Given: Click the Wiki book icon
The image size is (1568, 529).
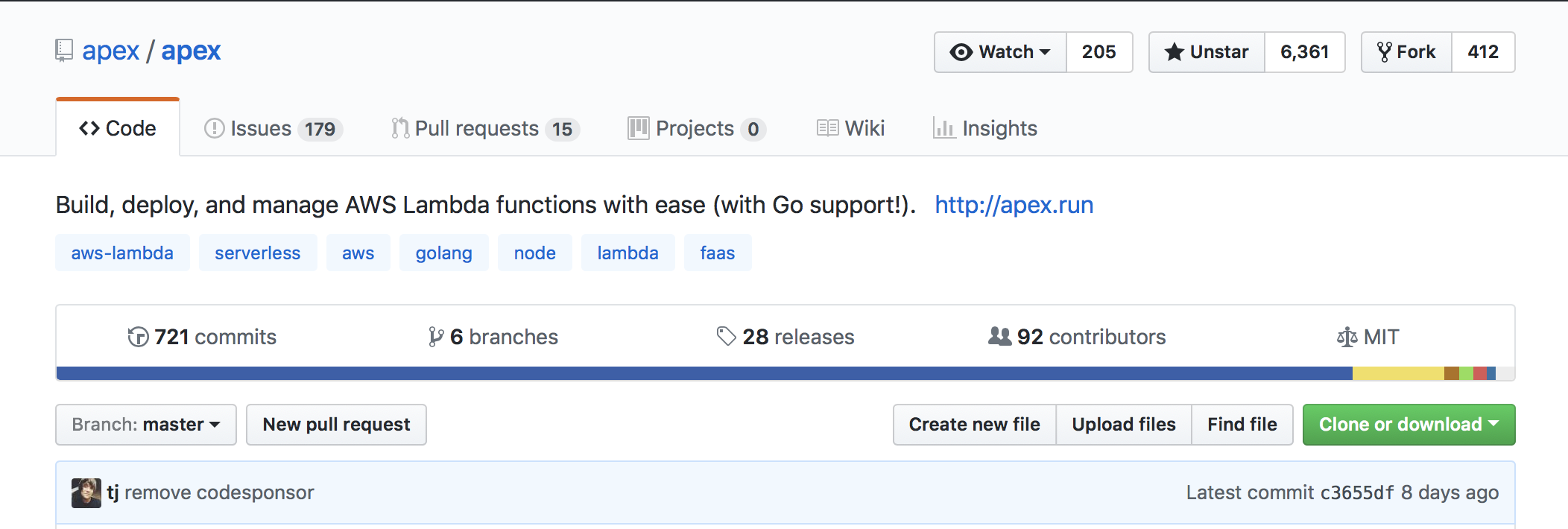Looking at the screenshot, I should 828,128.
